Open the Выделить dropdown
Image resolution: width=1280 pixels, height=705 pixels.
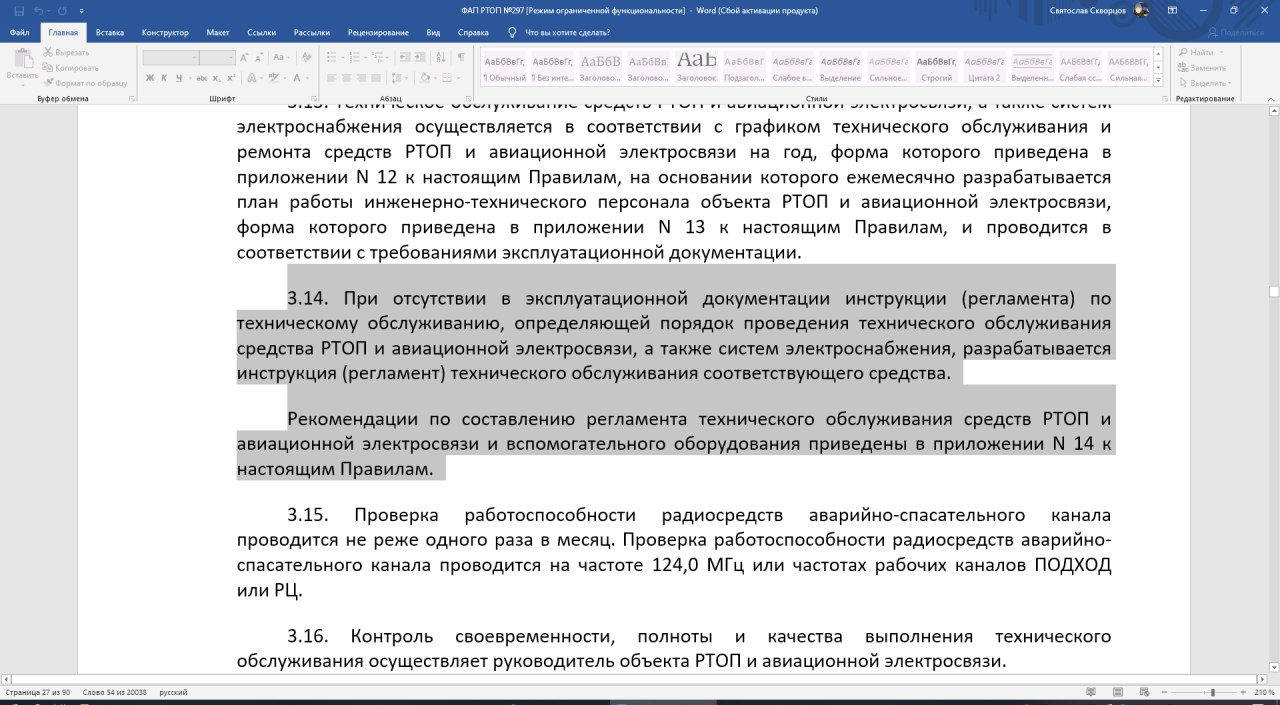[1204, 83]
